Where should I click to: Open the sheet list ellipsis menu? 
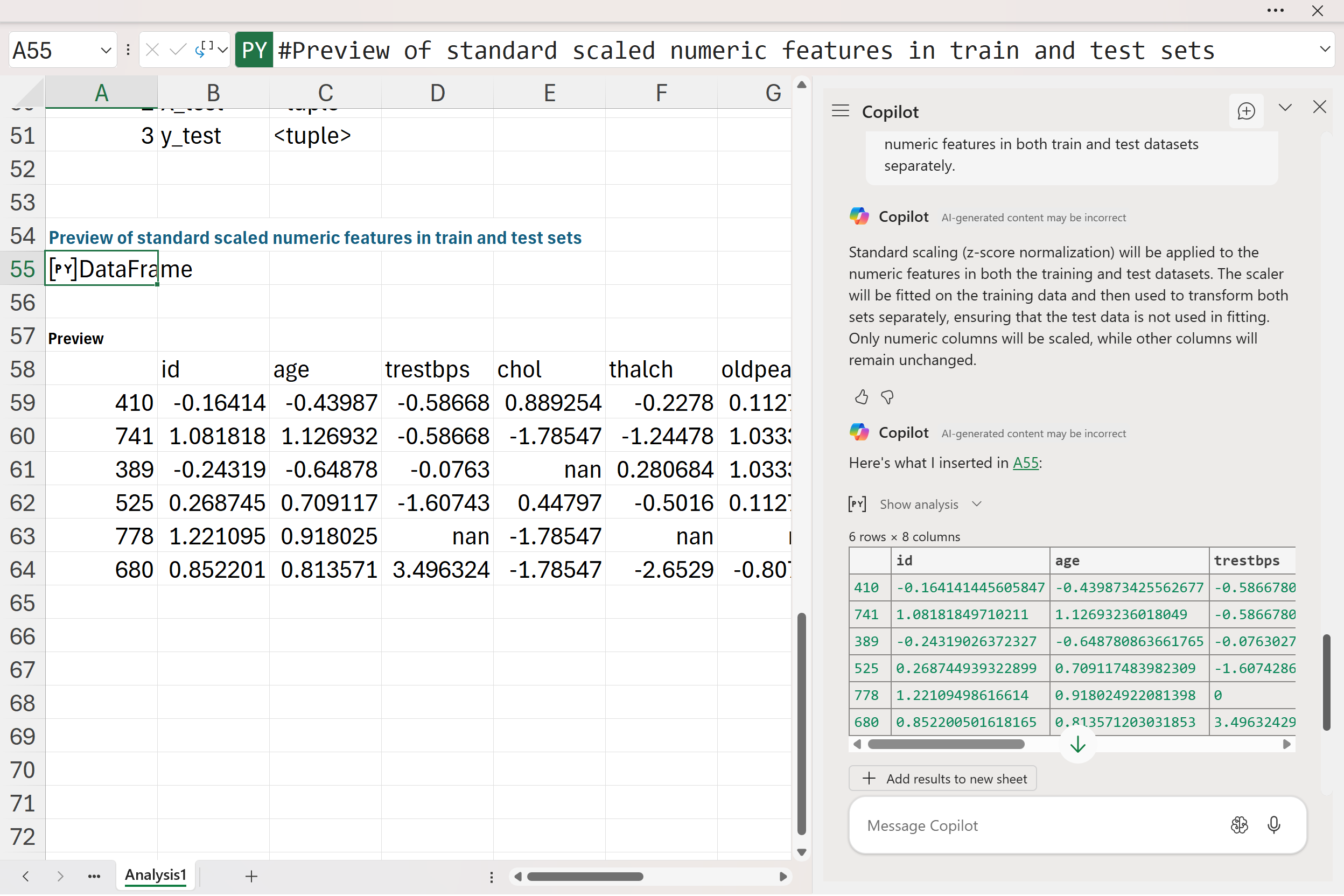point(94,876)
